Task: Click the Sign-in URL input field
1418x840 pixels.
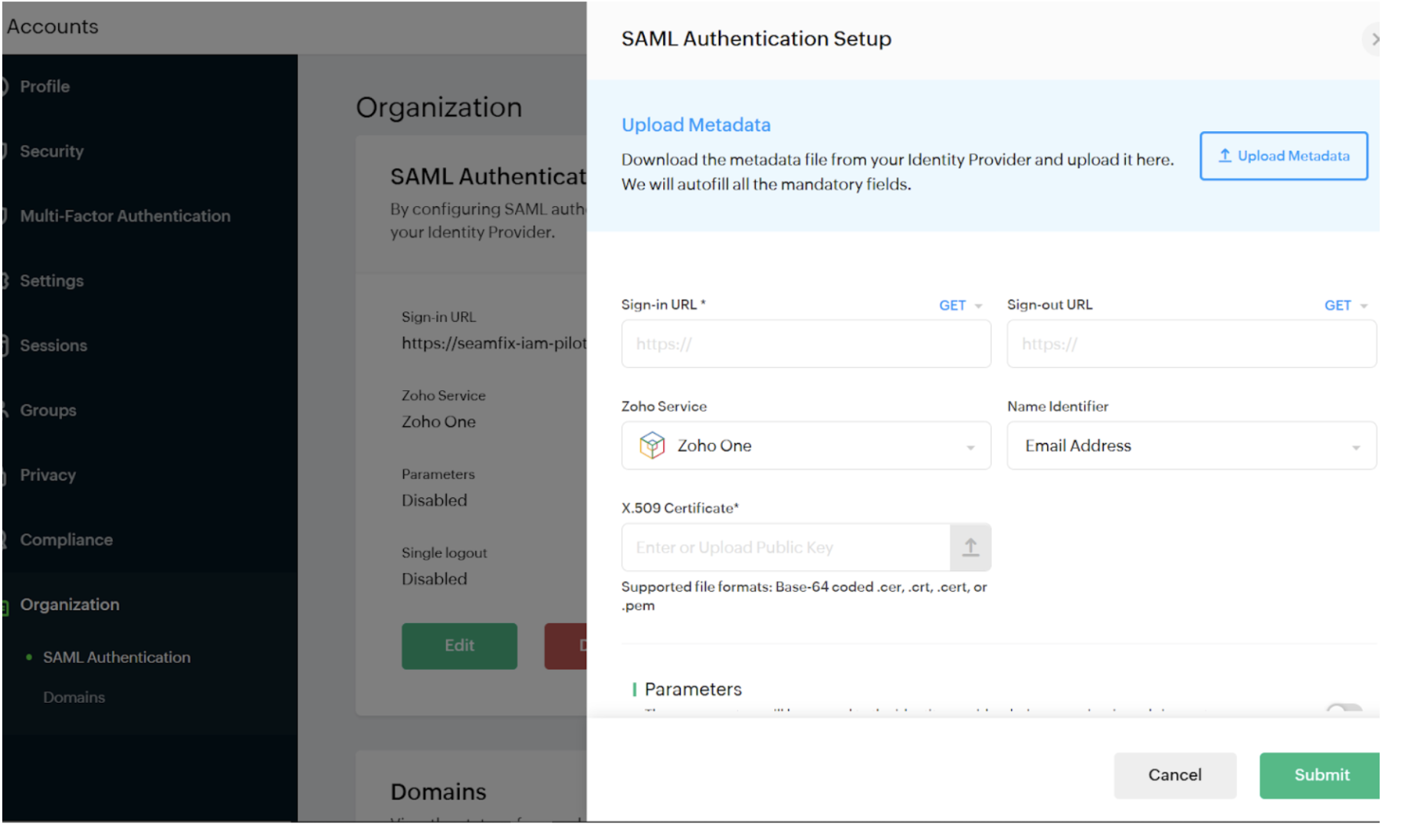Action: 806,343
